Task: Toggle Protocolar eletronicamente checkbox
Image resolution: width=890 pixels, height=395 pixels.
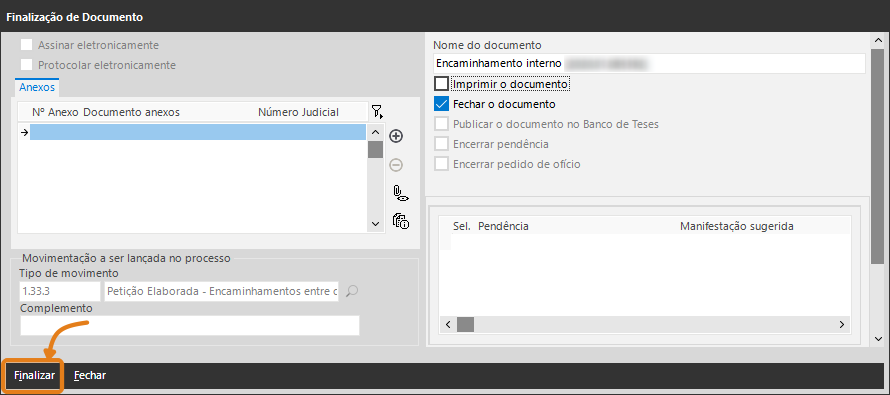Action: coord(26,65)
